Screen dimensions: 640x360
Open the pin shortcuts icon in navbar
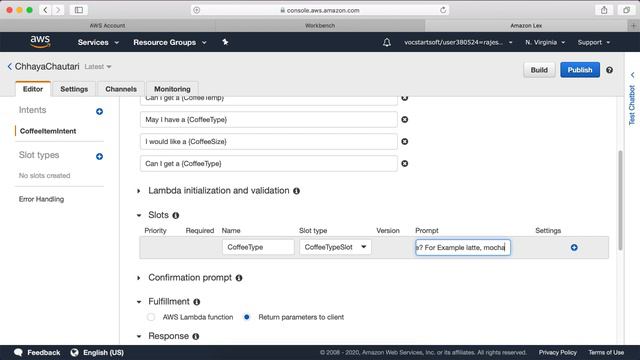point(225,42)
